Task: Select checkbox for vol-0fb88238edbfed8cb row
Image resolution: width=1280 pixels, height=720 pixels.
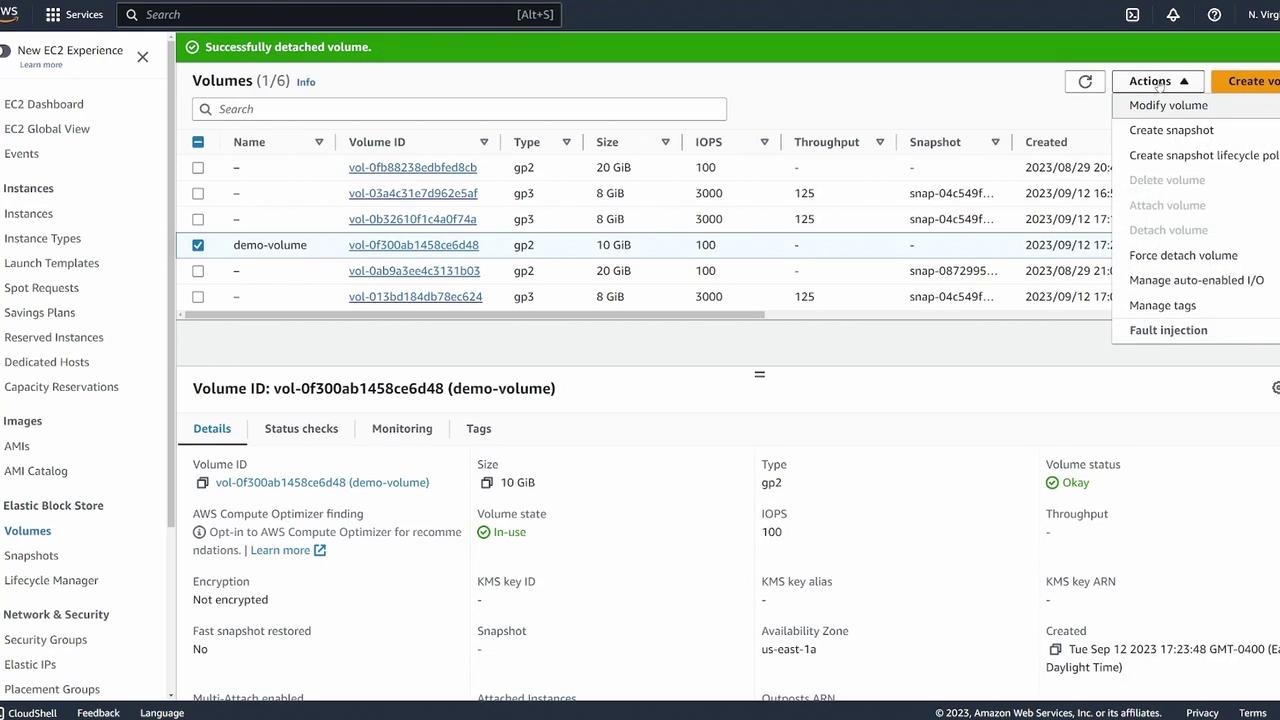Action: click(x=198, y=168)
